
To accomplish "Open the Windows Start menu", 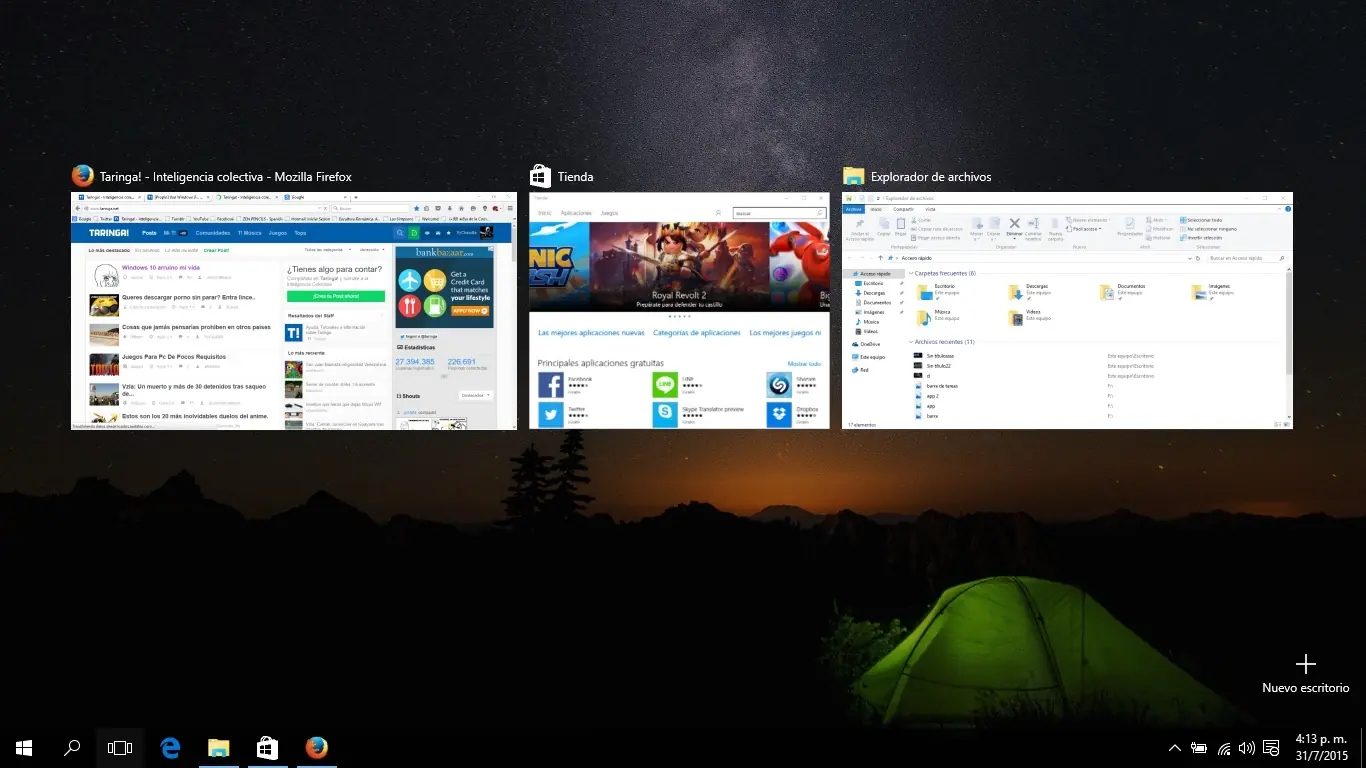I will pyautogui.click(x=24, y=747).
